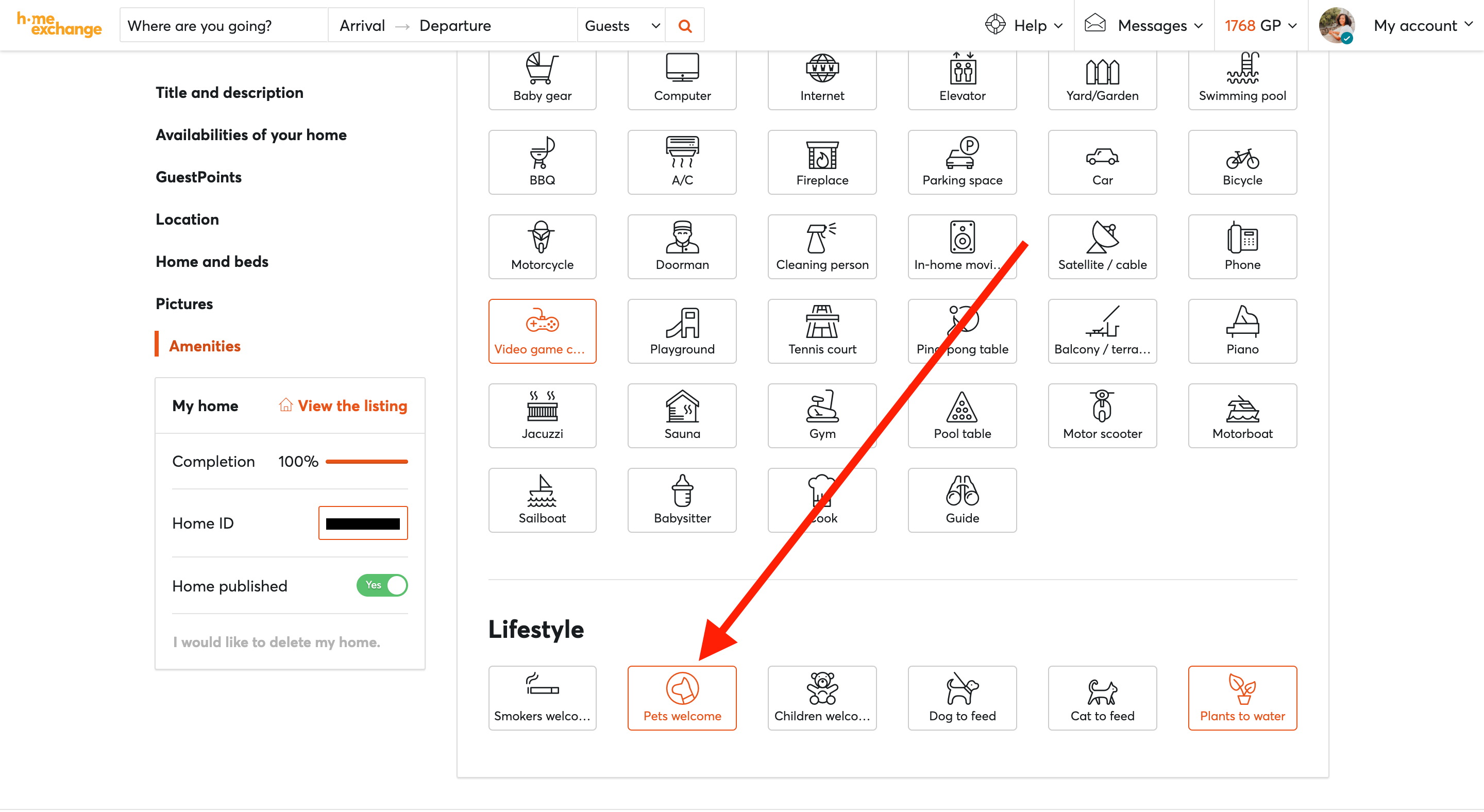Image resolution: width=1484 pixels, height=812 pixels.
Task: Click I would like to delete my home
Action: point(276,642)
